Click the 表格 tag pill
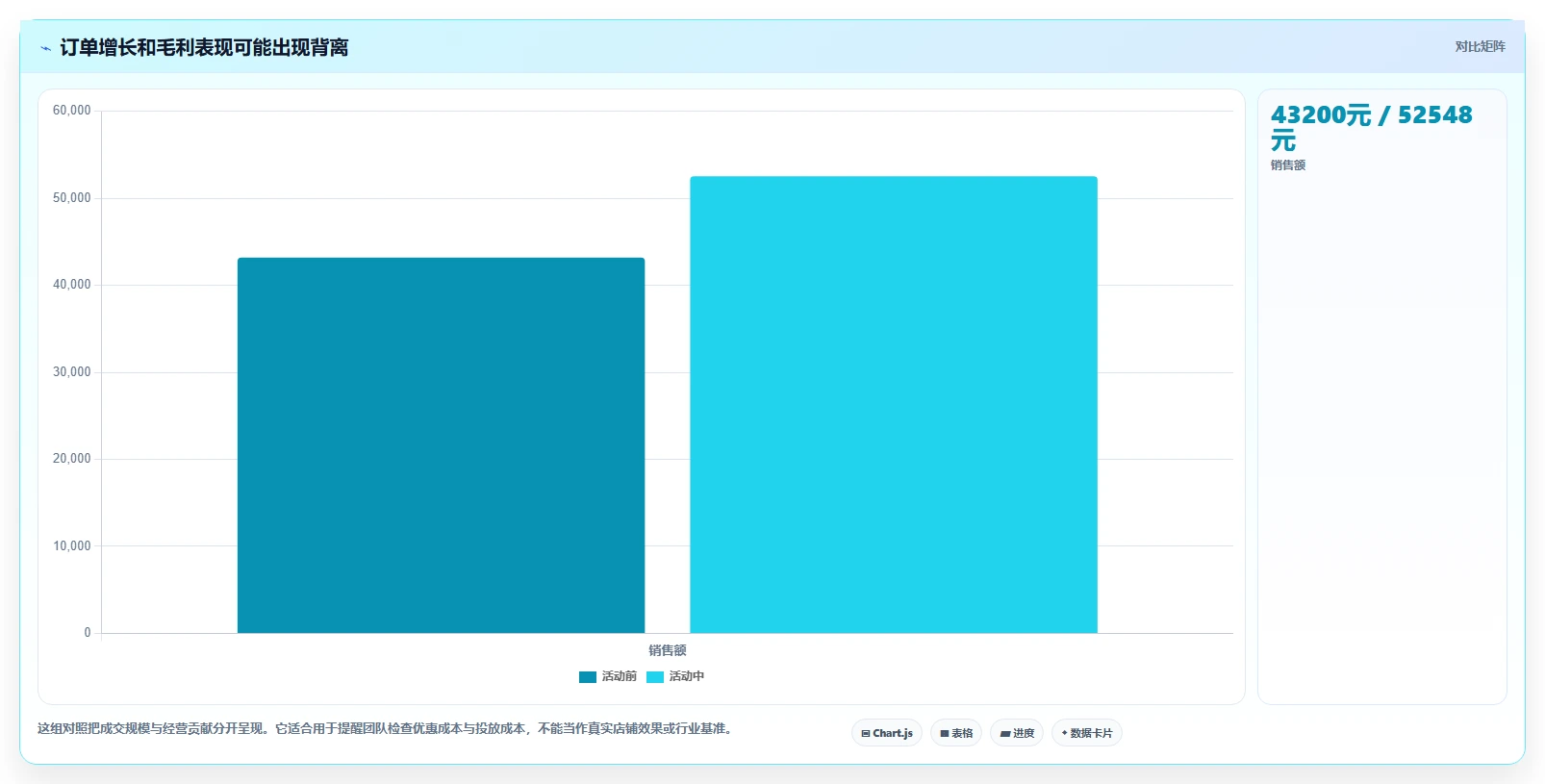This screenshot has height=784, width=1545. [x=956, y=733]
